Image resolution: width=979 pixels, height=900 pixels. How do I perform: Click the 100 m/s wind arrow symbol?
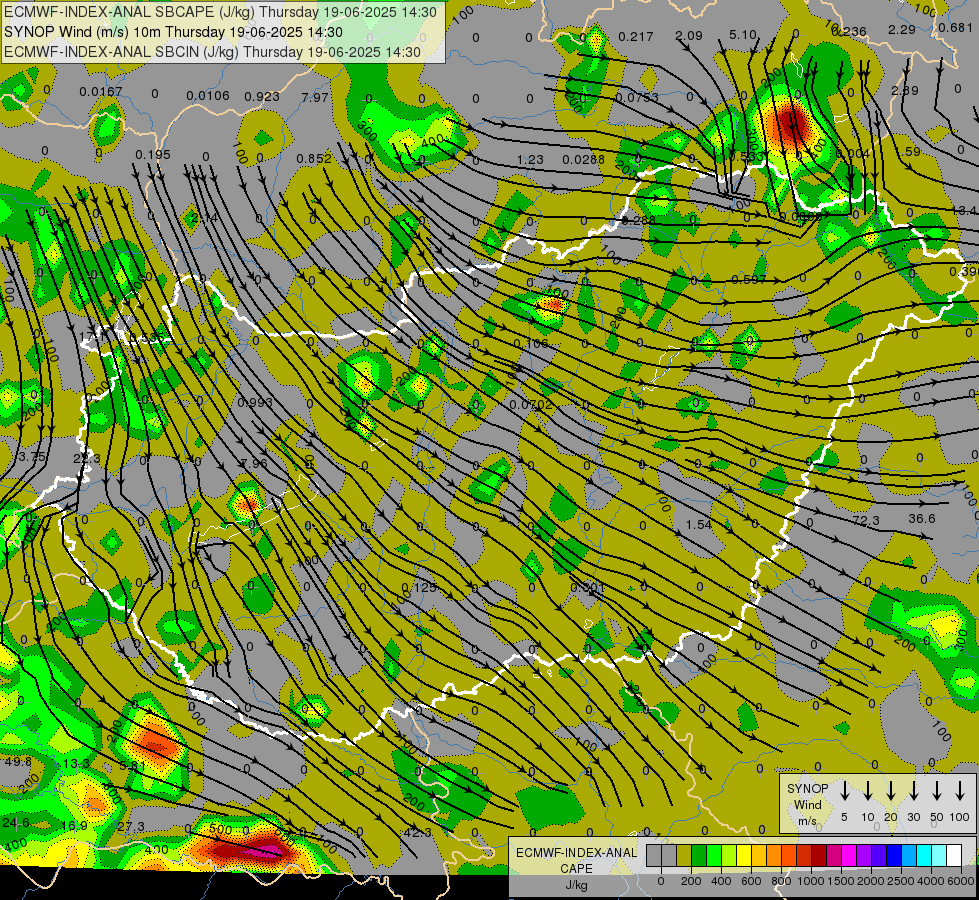[x=960, y=791]
